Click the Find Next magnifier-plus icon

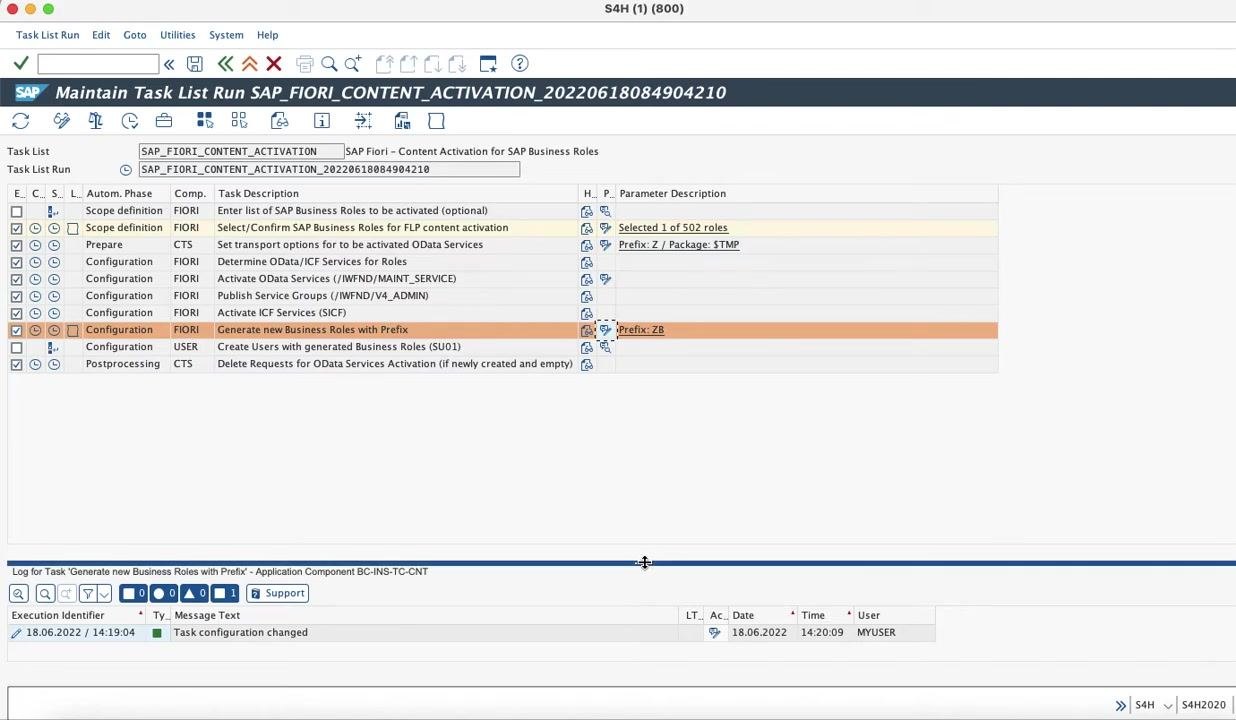(353, 64)
